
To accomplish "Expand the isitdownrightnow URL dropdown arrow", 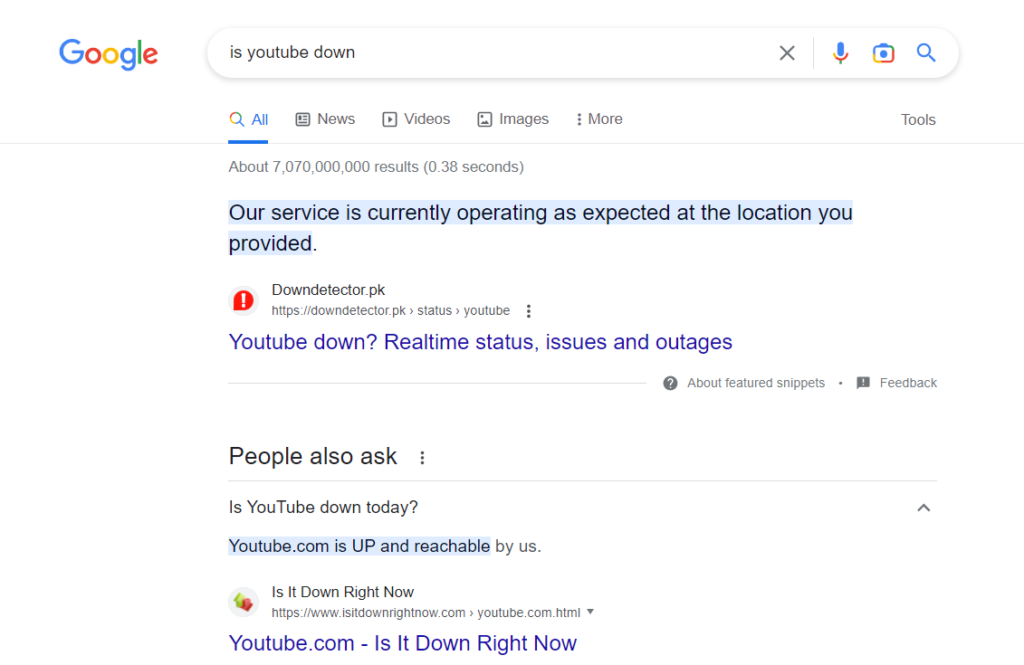I will (590, 612).
